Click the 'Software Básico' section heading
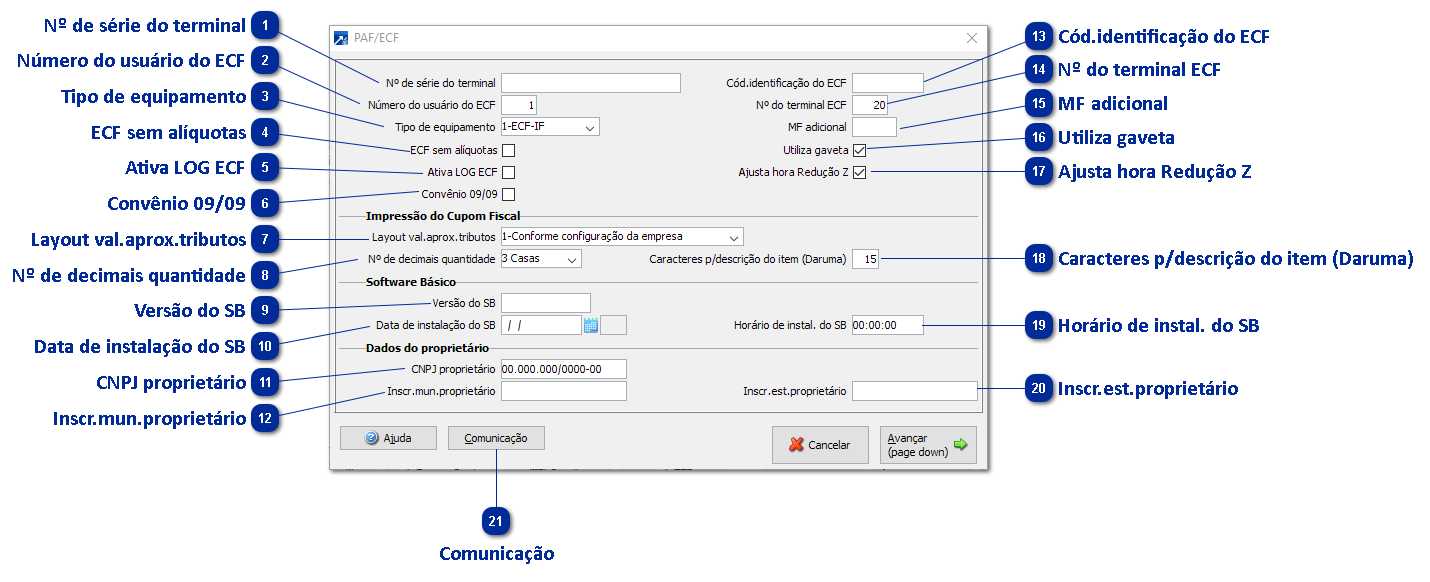The height and width of the screenshot is (582, 1430). point(411,281)
